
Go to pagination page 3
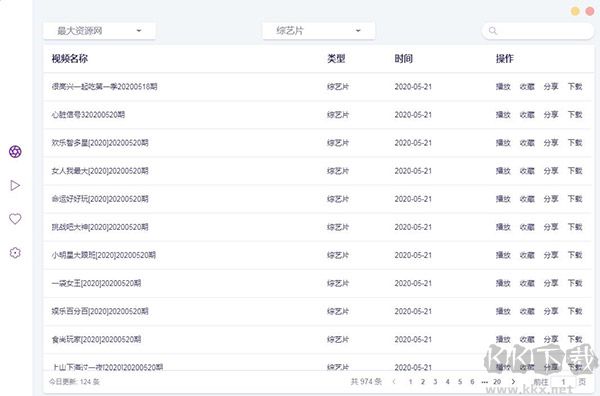click(x=435, y=382)
